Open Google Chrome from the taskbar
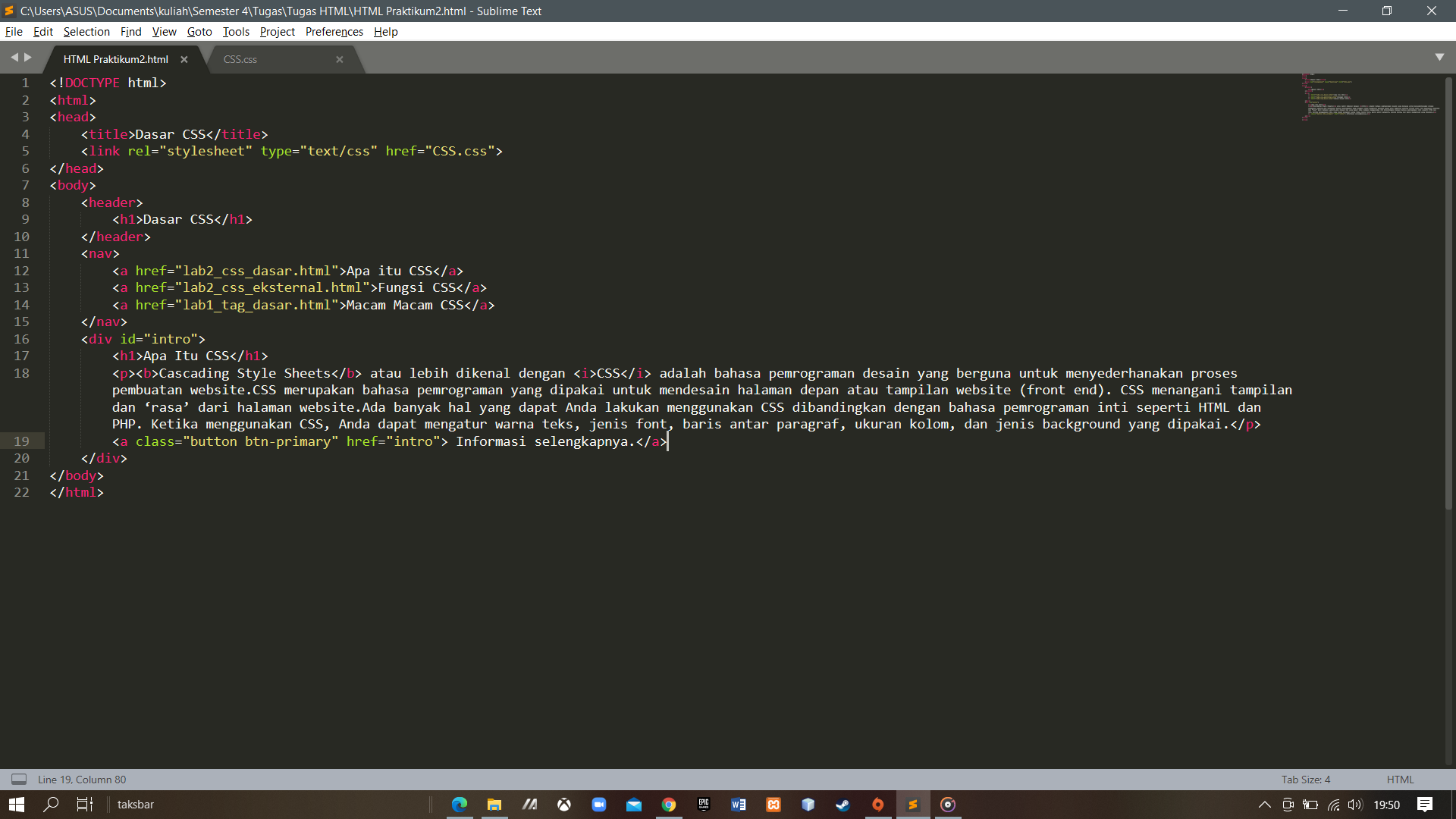This screenshot has width=1456, height=819. click(670, 805)
